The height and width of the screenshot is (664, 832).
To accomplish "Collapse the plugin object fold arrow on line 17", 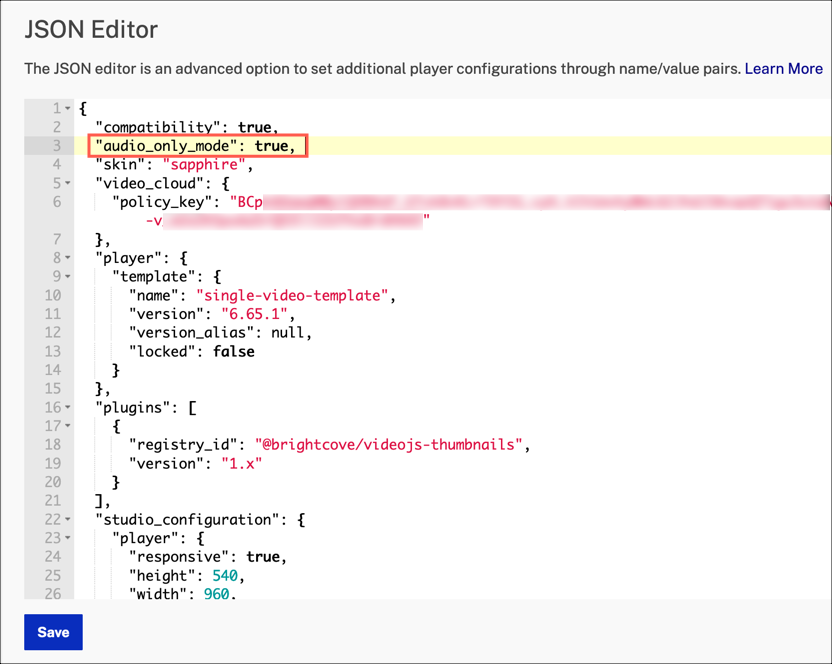I will [x=68, y=426].
